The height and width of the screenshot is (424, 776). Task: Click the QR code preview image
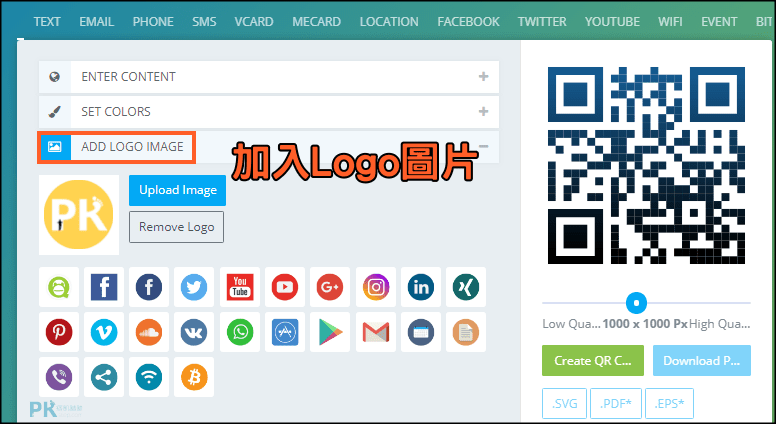coord(646,165)
